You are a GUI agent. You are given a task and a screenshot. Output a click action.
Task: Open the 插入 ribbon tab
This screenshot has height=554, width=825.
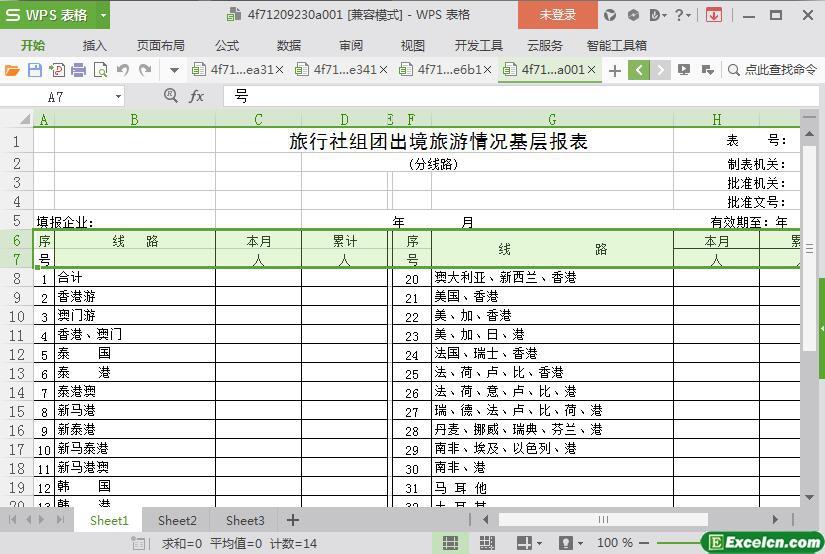95,46
